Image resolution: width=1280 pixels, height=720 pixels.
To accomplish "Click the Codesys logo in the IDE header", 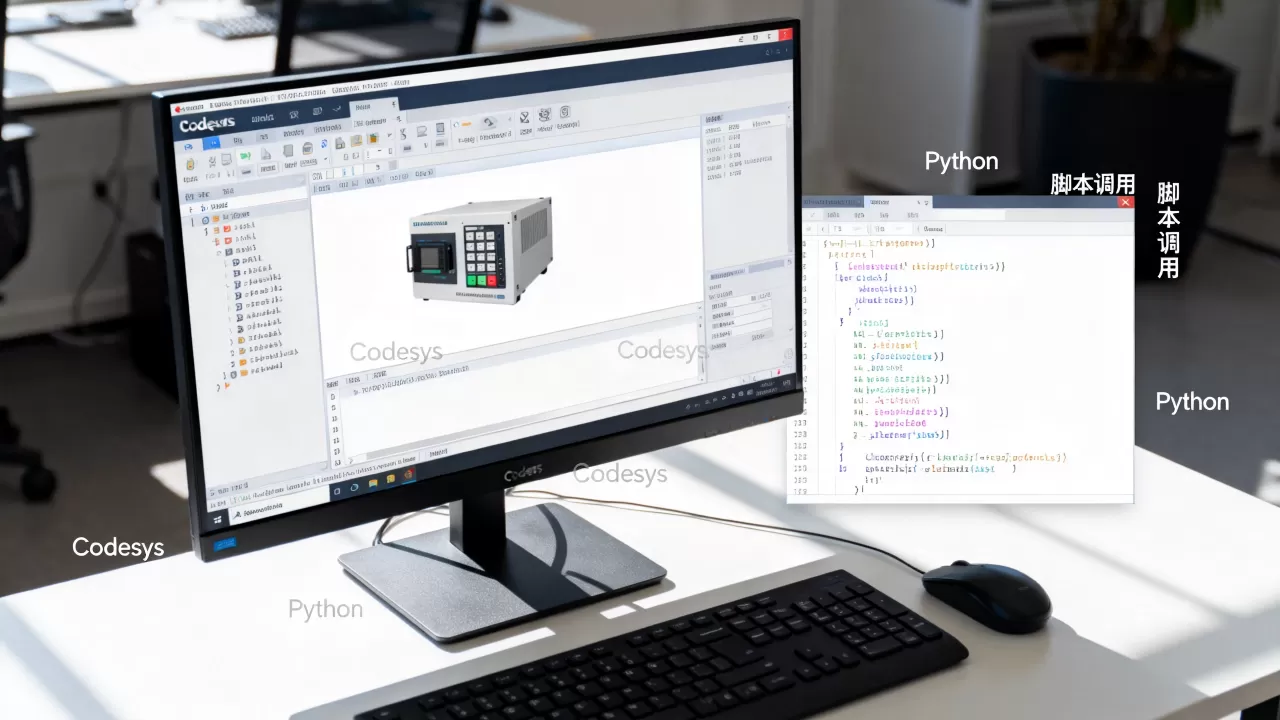I will pos(206,124).
